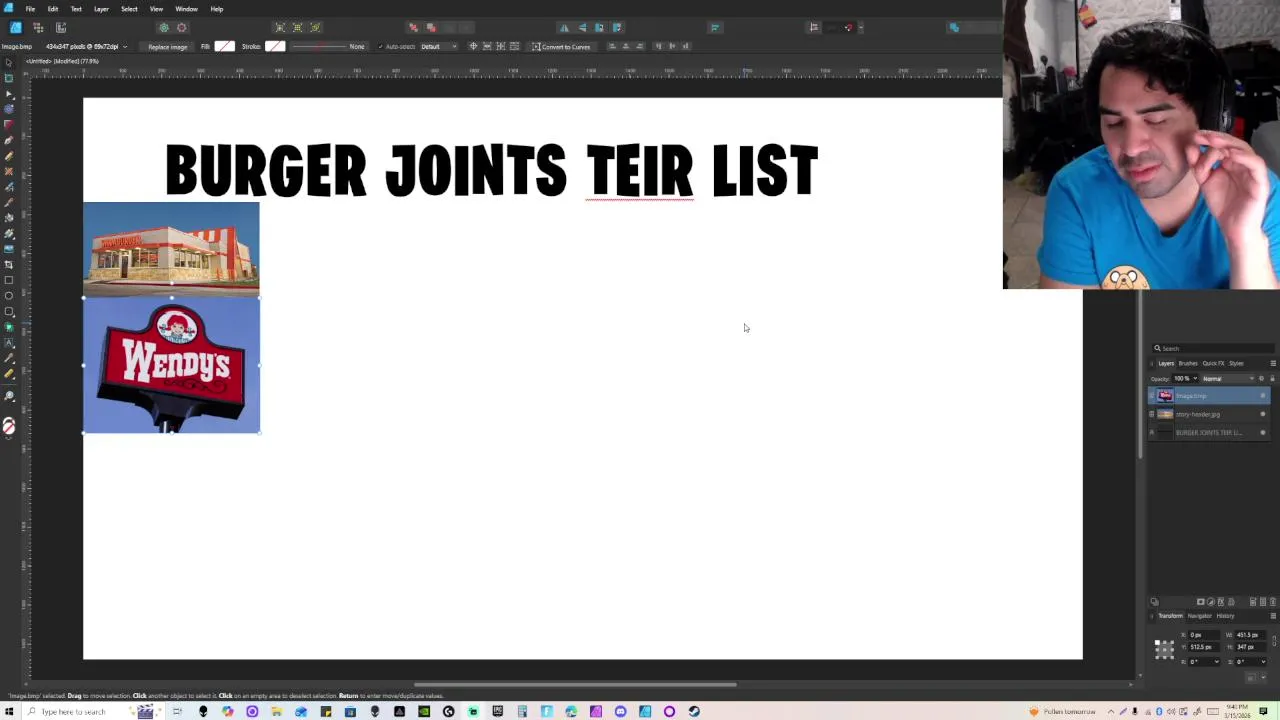Open the View menu
The width and height of the screenshot is (1280, 720).
point(156,9)
